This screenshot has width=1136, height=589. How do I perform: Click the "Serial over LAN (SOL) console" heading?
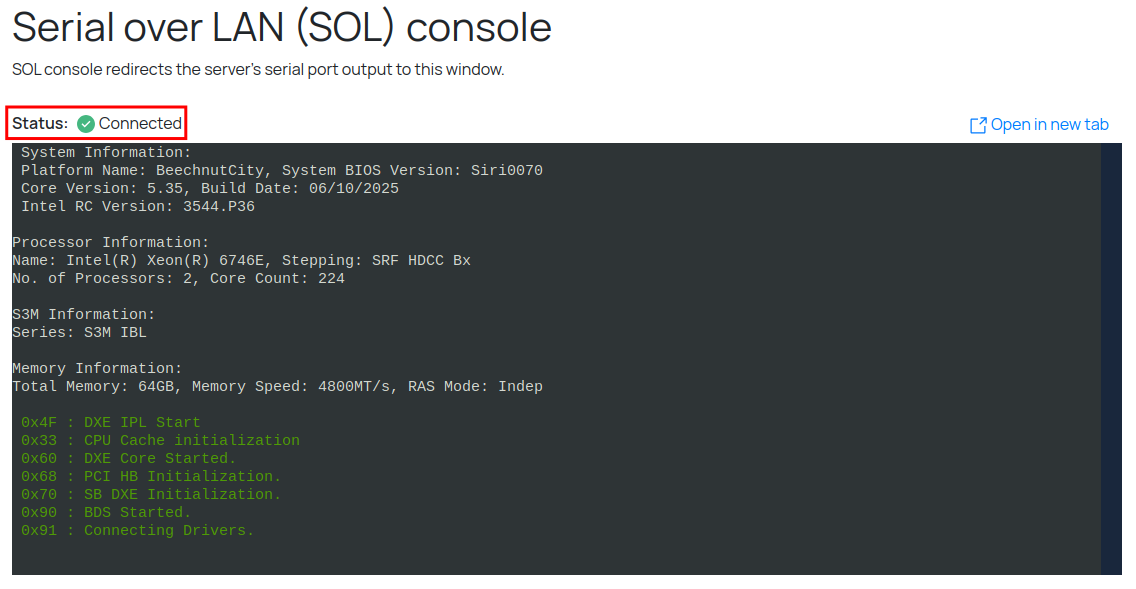[x=282, y=27]
